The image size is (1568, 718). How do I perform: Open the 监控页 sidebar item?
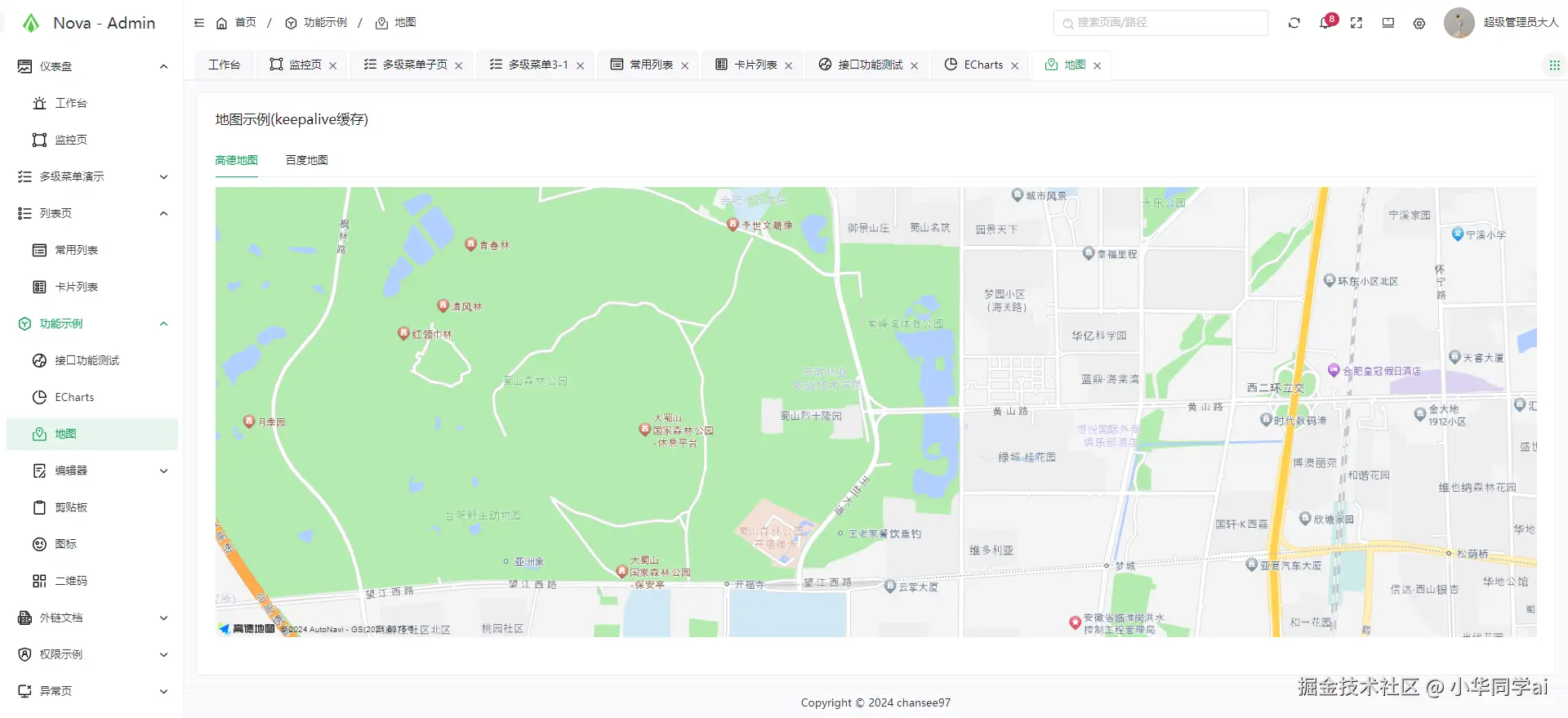click(92, 140)
